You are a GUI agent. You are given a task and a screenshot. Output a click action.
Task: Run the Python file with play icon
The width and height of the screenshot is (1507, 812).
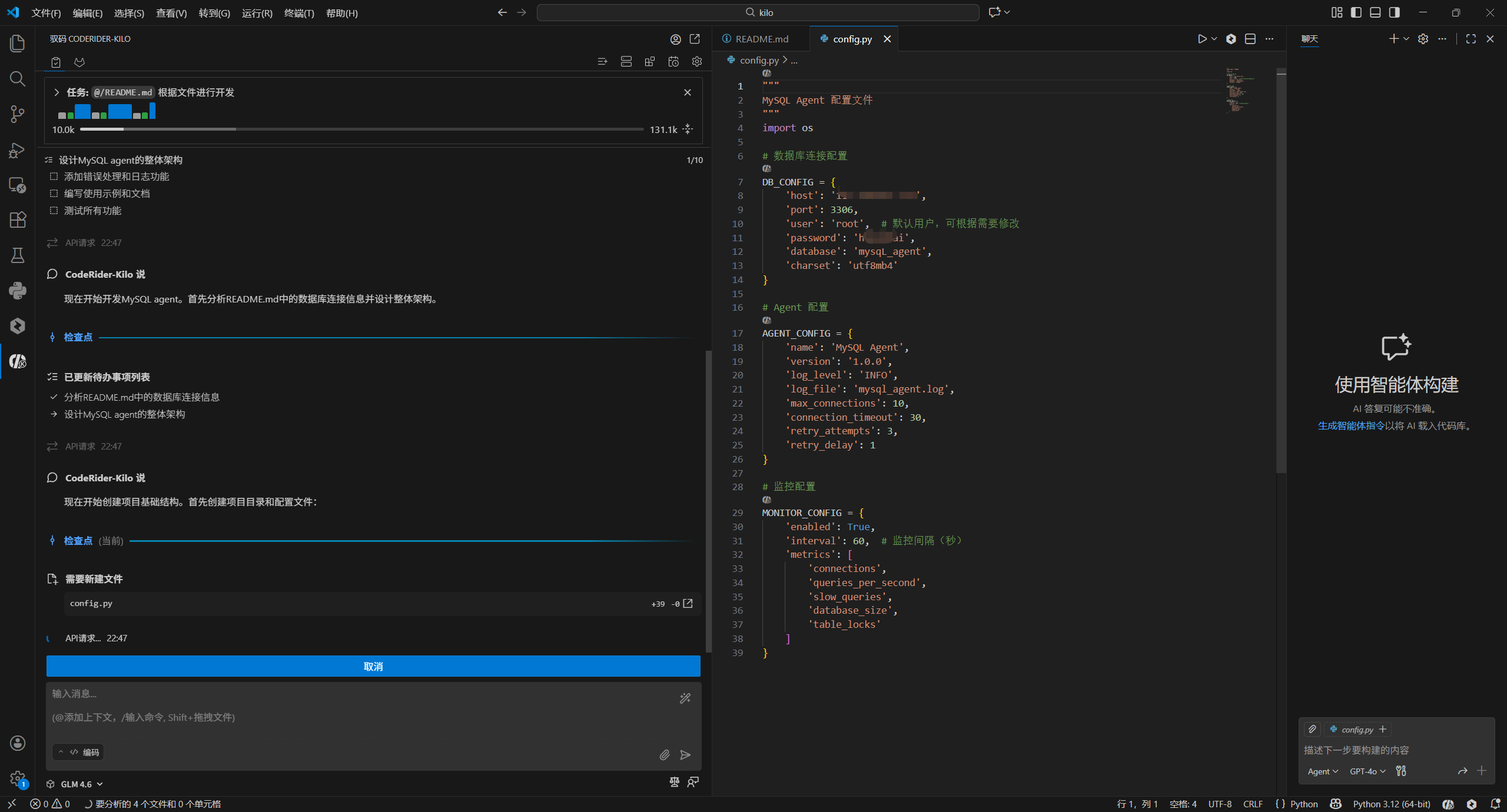point(1202,39)
